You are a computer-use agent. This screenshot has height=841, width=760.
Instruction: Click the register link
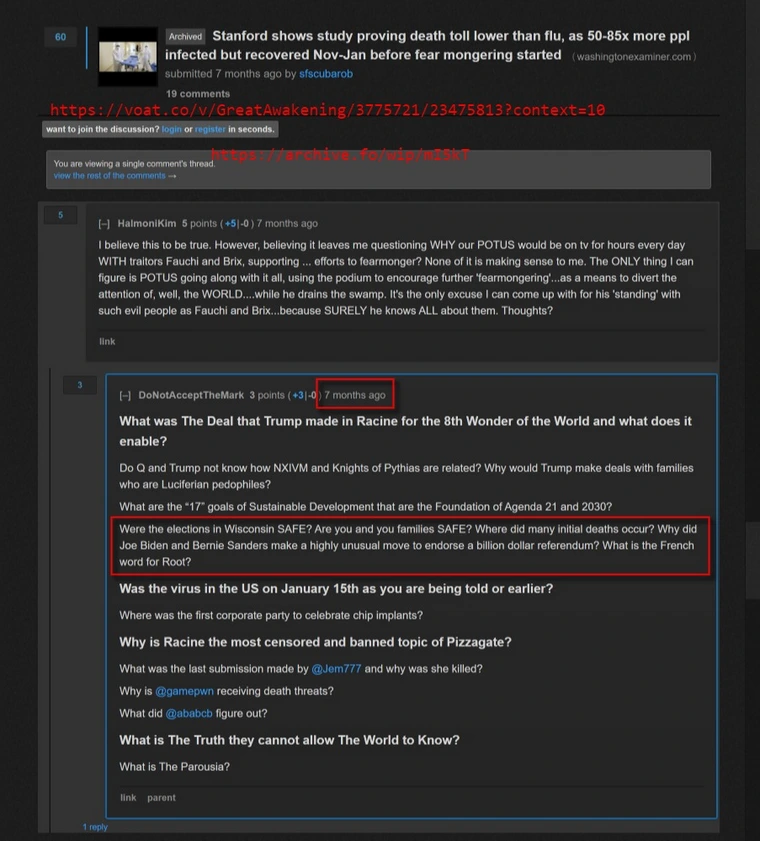[210, 129]
